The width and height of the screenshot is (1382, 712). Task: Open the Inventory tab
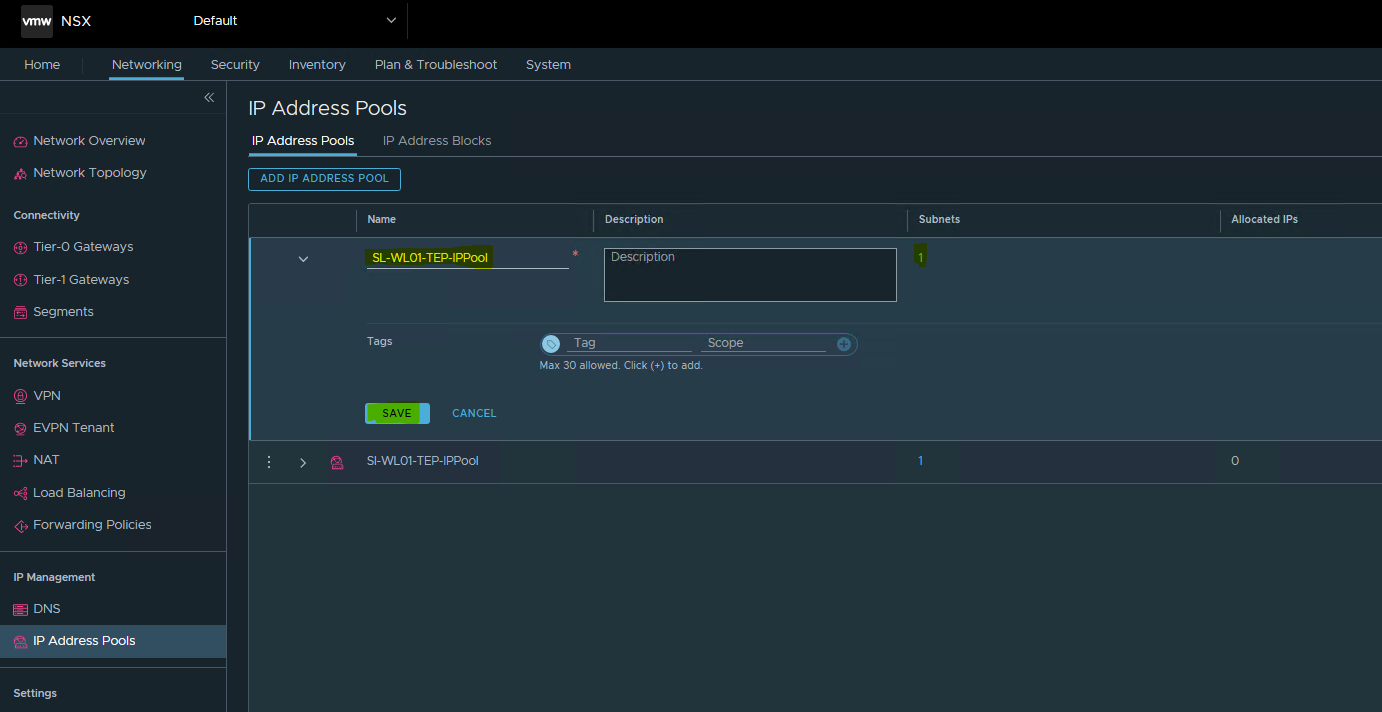[317, 64]
